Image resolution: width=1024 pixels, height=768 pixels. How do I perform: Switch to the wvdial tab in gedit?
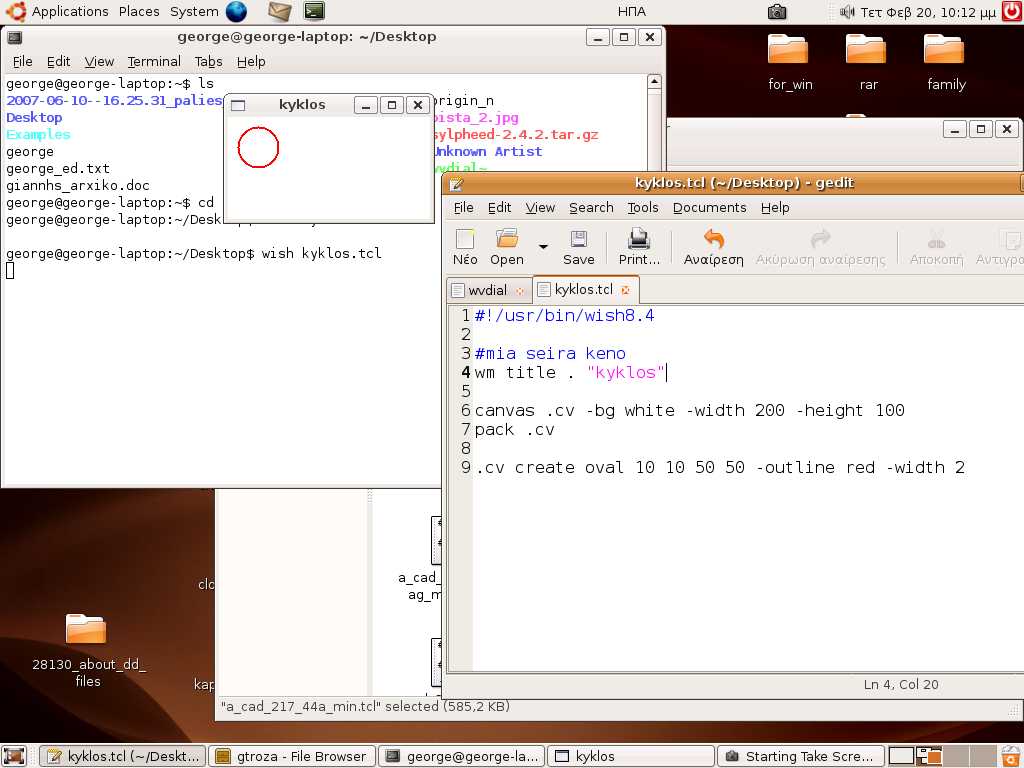[x=487, y=290]
